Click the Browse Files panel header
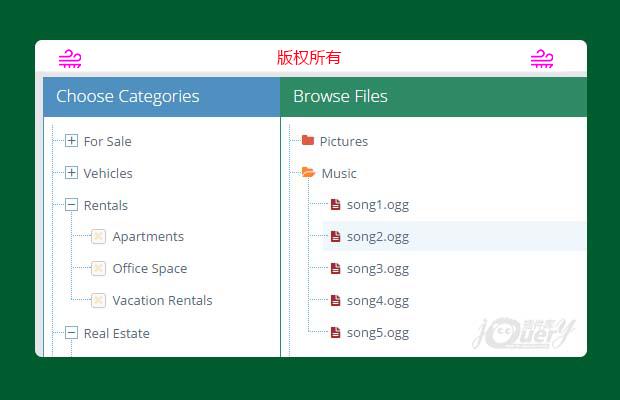Image resolution: width=620 pixels, height=400 pixels. coord(340,97)
